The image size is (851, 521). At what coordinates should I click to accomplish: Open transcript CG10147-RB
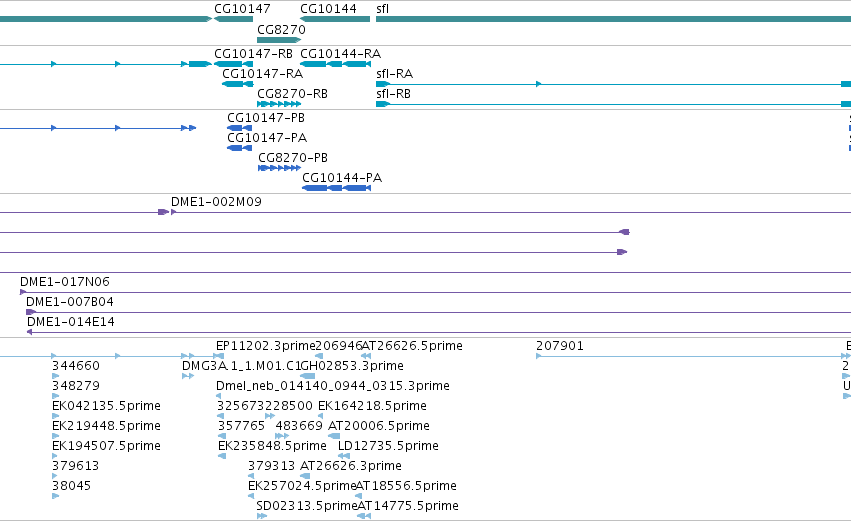253,54
